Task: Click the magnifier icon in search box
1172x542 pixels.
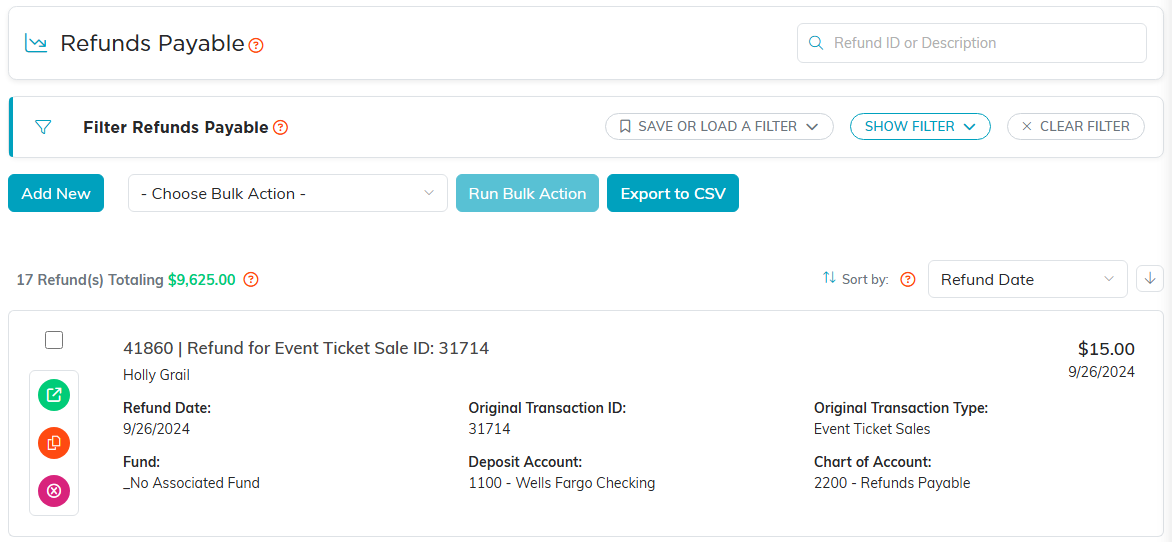Action: (x=816, y=43)
